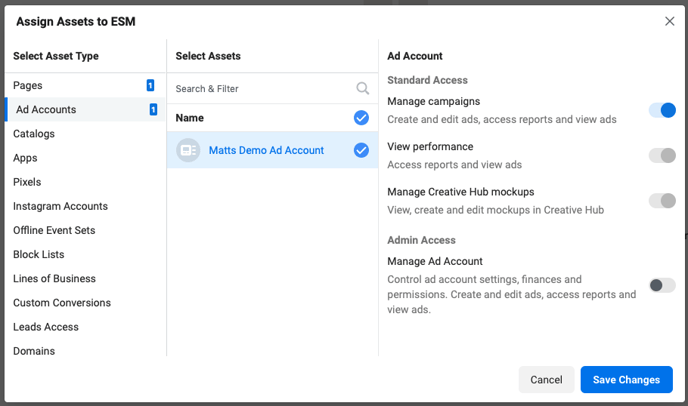Open the Matts Demo Ad Account link
The image size is (688, 406).
click(x=266, y=150)
